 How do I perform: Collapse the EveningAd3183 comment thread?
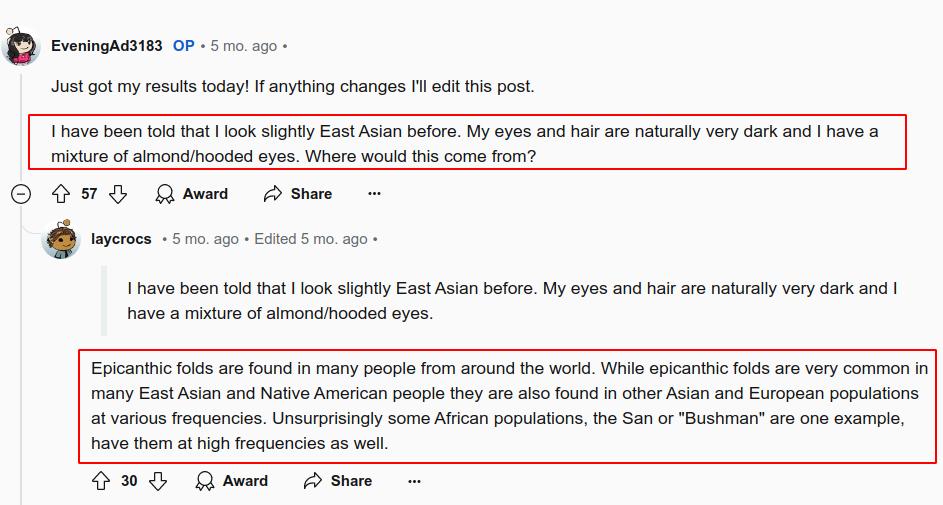(21, 194)
